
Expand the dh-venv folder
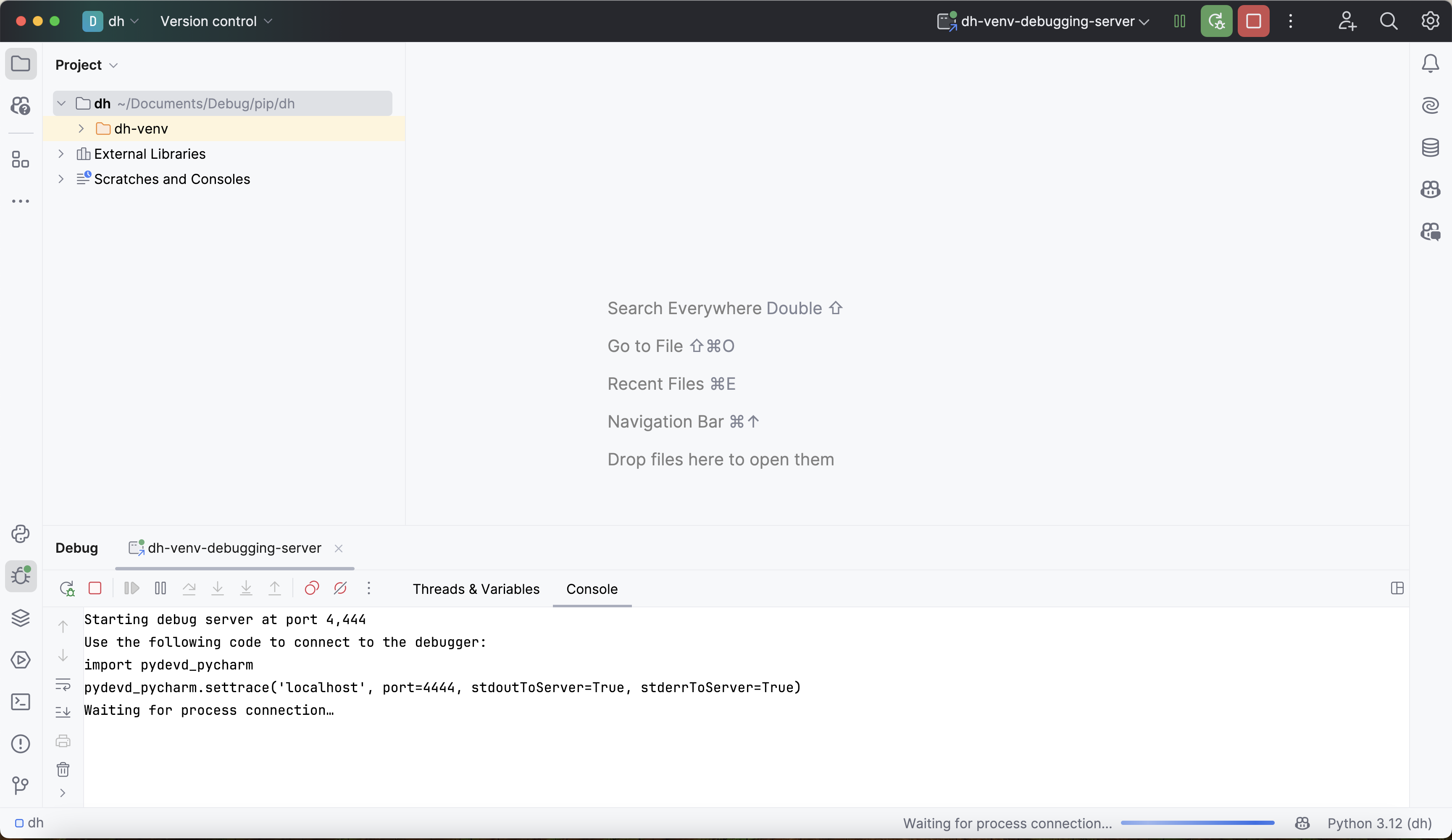click(x=81, y=129)
